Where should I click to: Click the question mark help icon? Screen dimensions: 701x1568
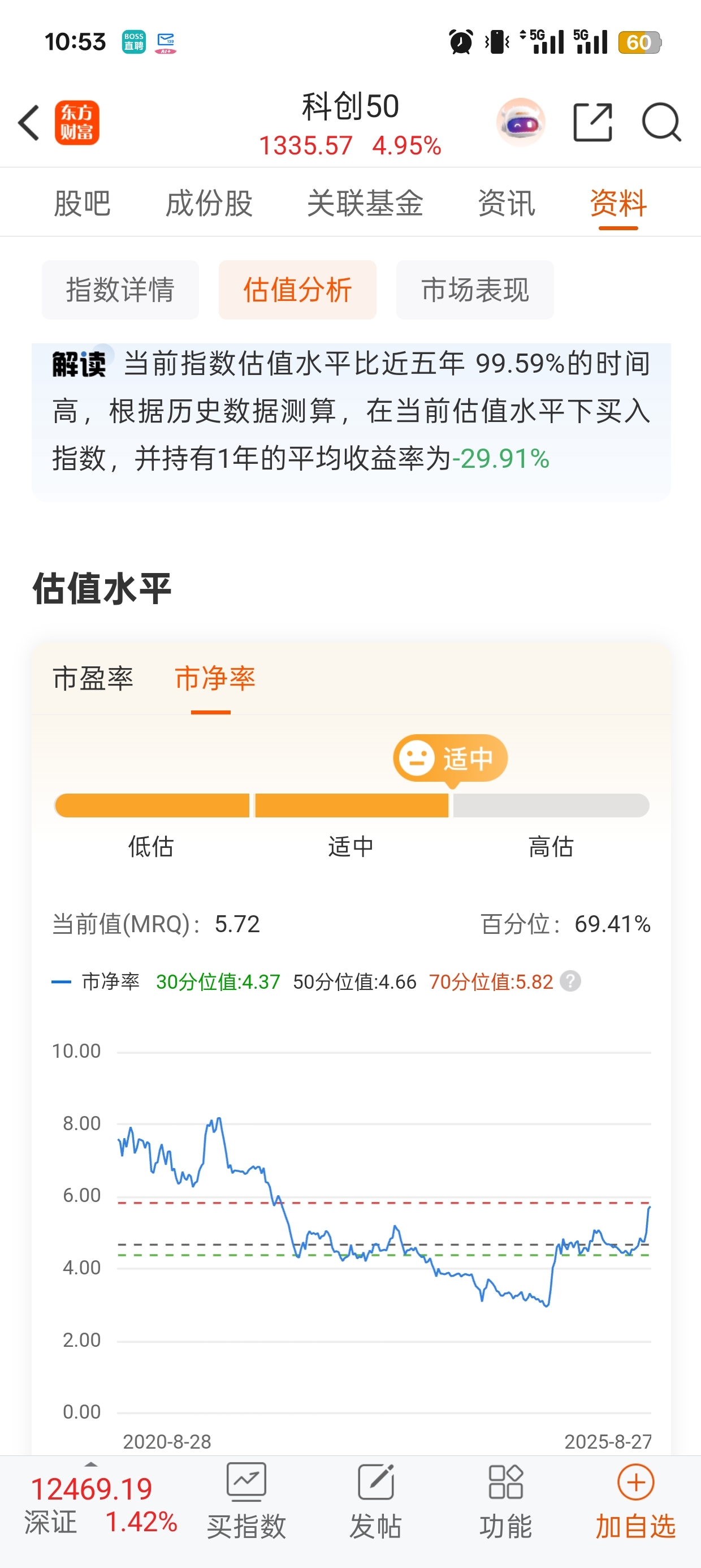coord(570,981)
